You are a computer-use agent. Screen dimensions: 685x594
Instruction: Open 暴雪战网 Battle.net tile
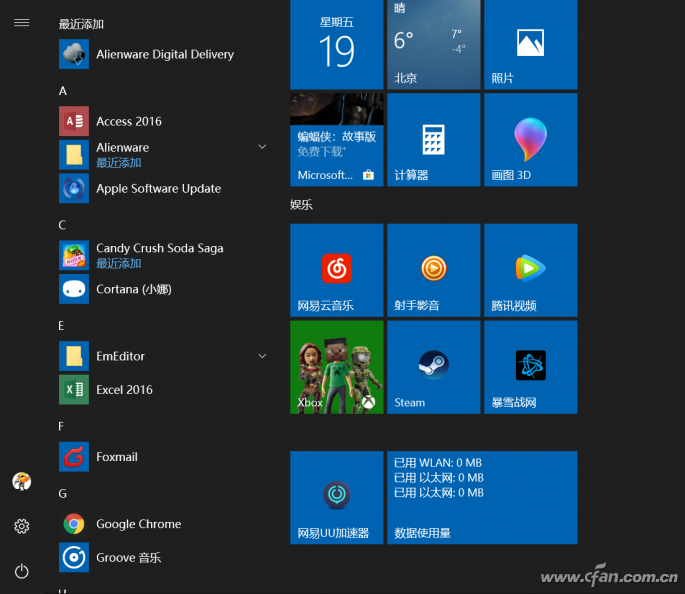coord(531,367)
